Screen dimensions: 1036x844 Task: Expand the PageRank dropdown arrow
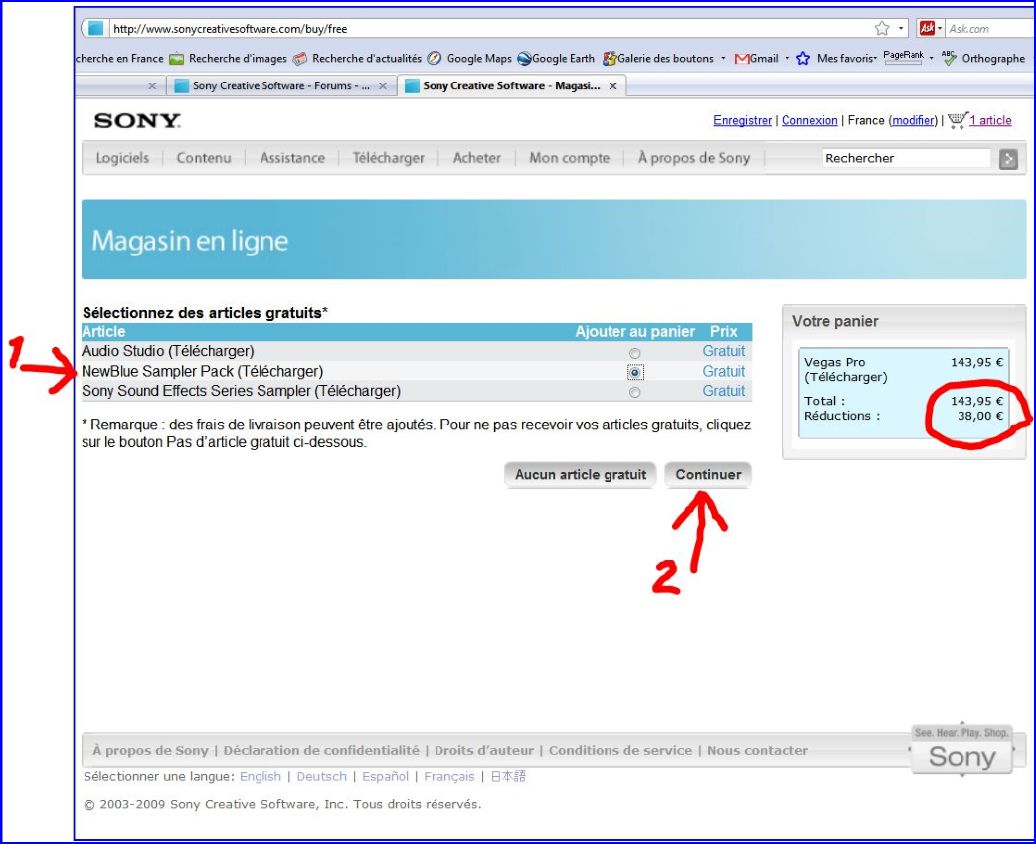(931, 59)
